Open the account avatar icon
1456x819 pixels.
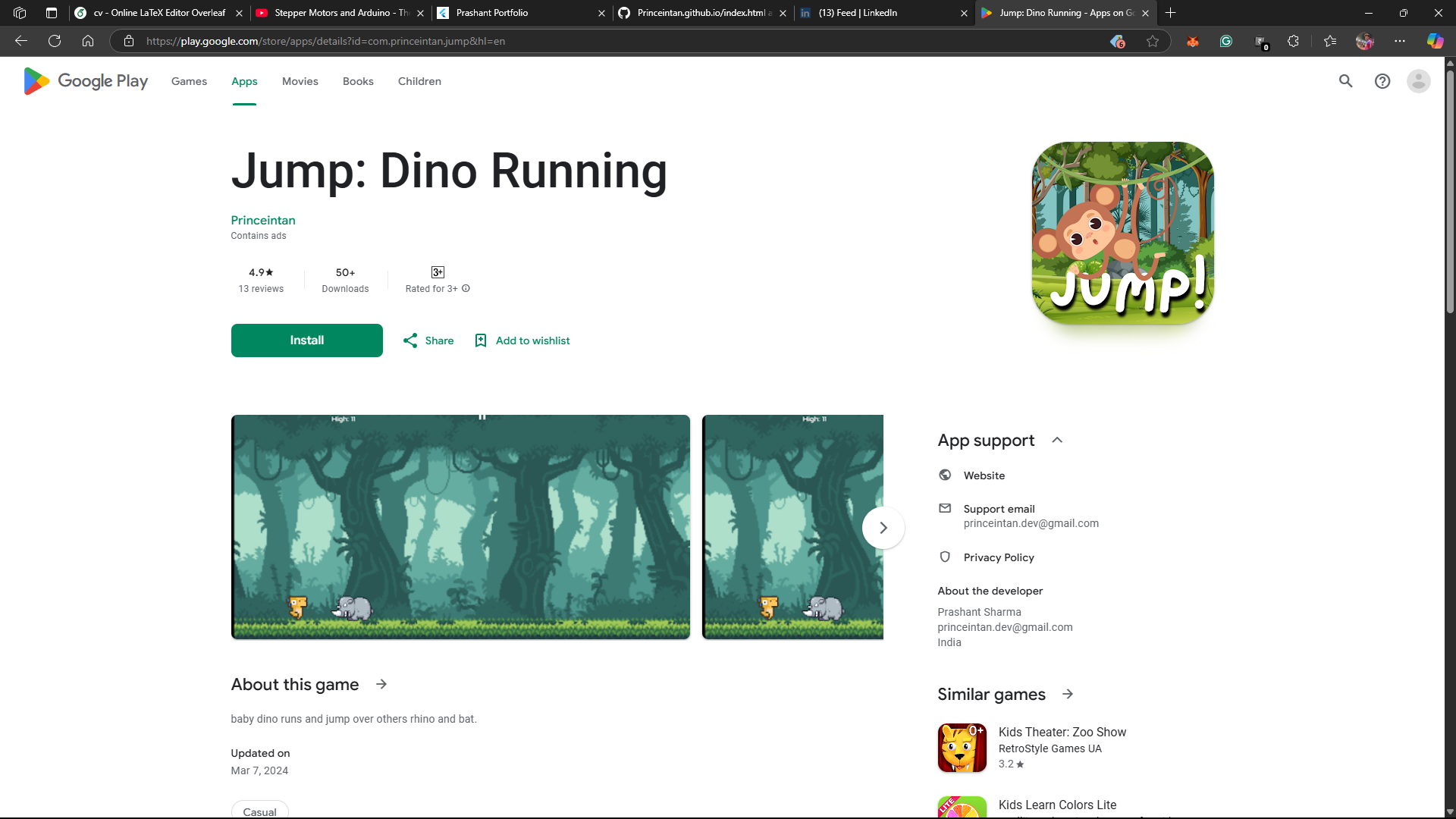(x=1418, y=81)
